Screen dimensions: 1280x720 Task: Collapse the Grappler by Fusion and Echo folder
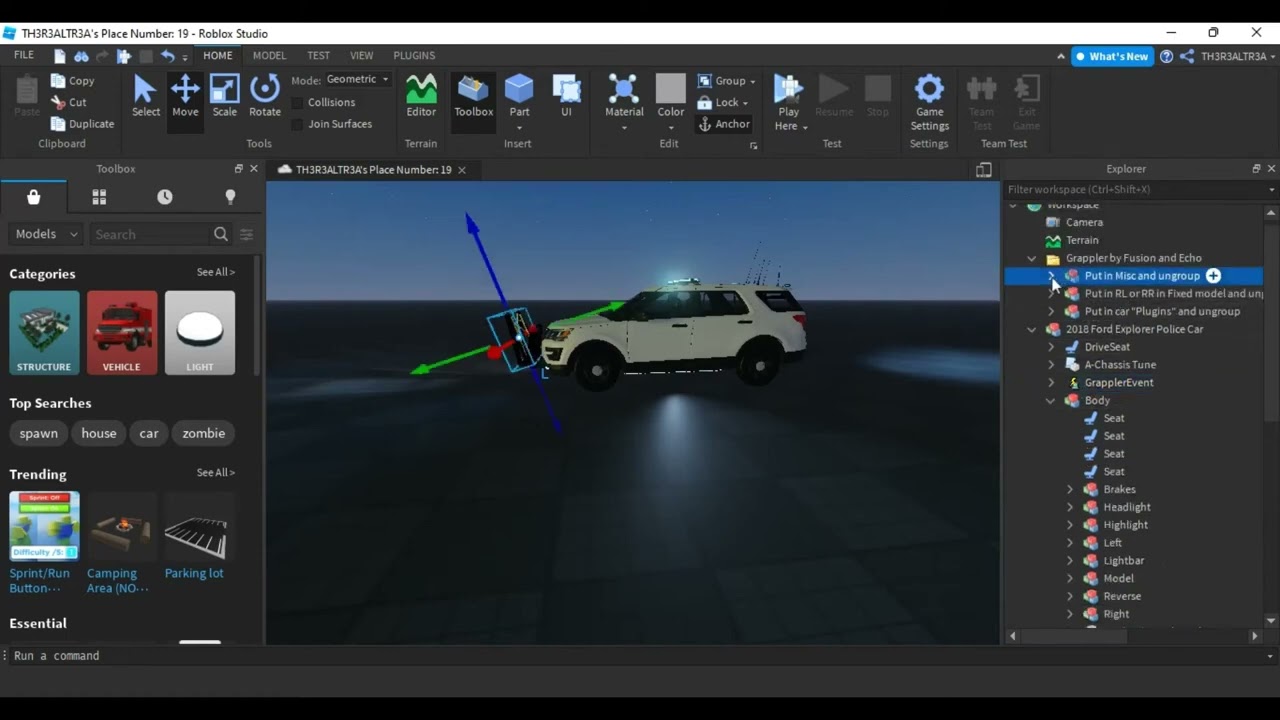coord(1032,258)
